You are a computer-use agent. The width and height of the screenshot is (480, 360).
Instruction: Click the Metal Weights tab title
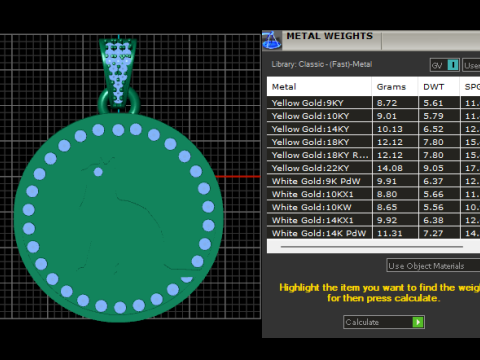pos(330,36)
